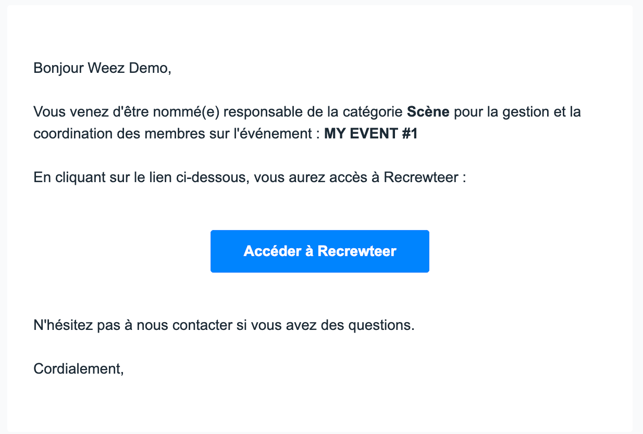The image size is (643, 434).
Task: Click the bold category name Scène
Action: point(428,112)
